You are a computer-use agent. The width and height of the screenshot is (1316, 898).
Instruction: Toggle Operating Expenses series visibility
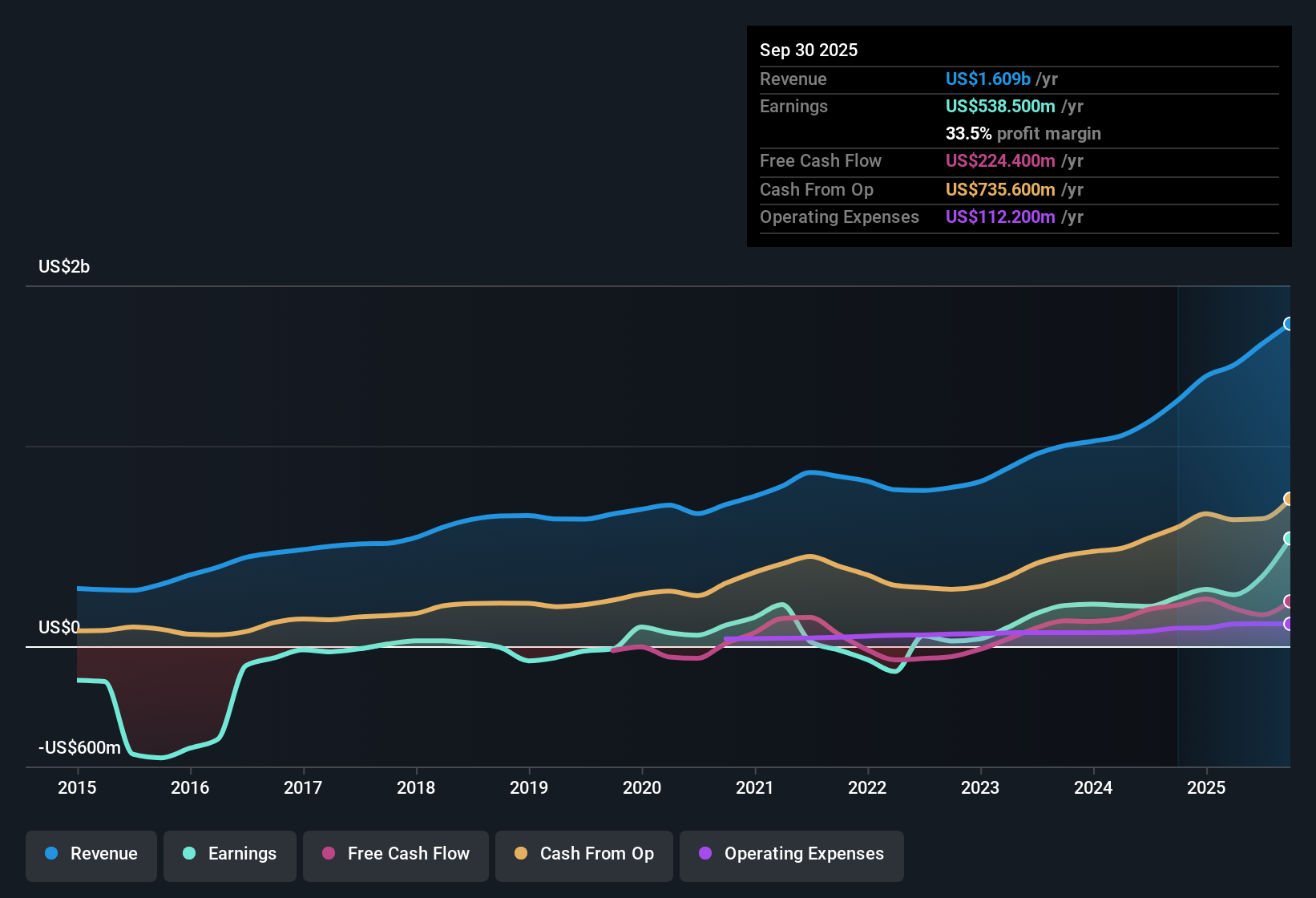coord(791,854)
